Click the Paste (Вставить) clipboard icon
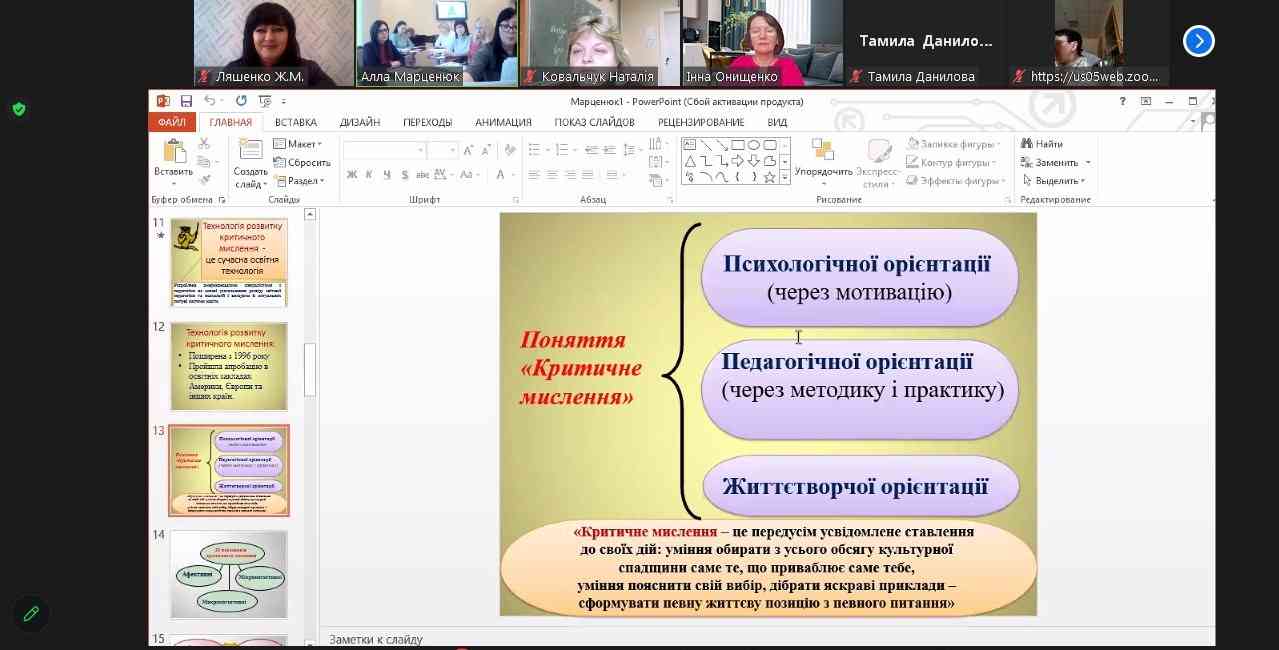This screenshot has width=1279, height=650. pos(173,152)
